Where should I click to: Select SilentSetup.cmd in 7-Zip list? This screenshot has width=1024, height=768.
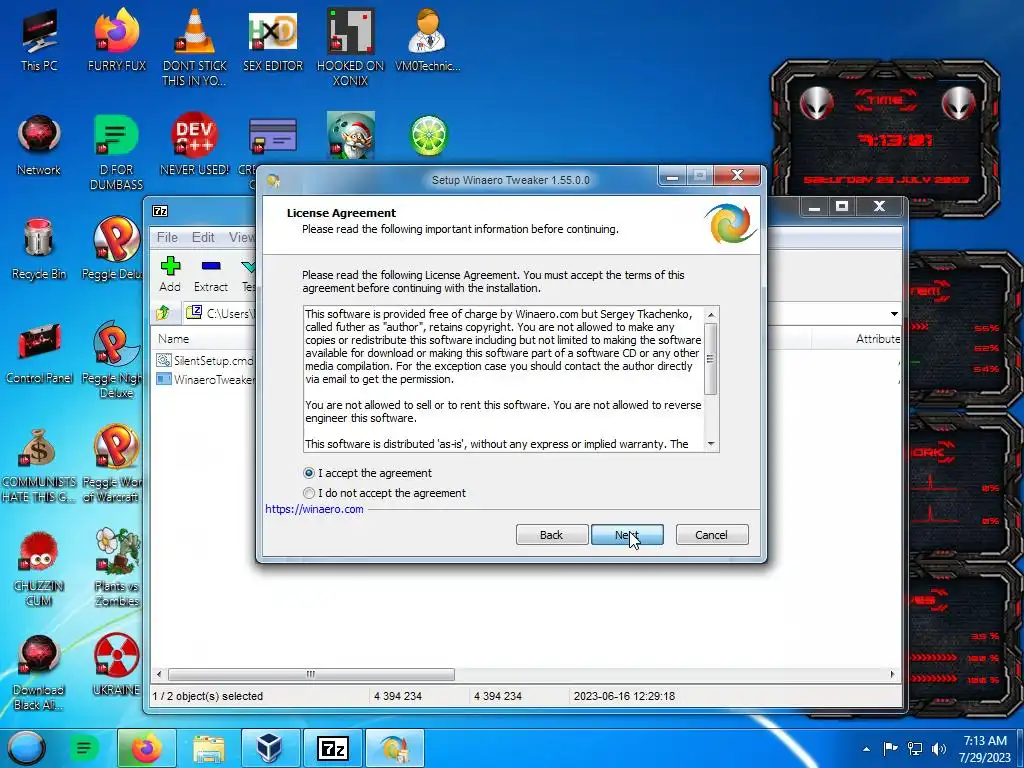point(205,360)
